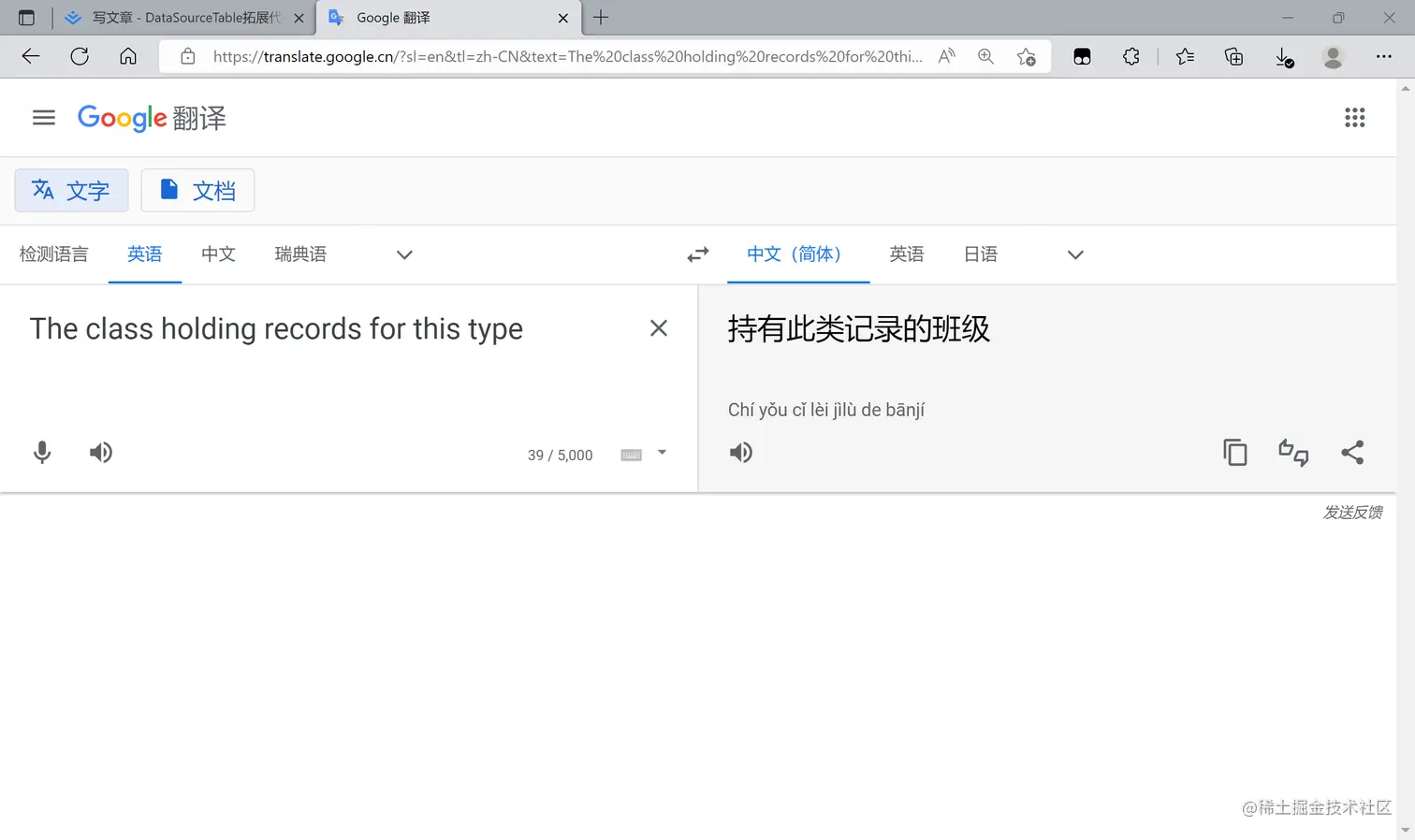Open browser settings and more menu
Viewport: 1415px width, 840px height.
pos(1383,56)
